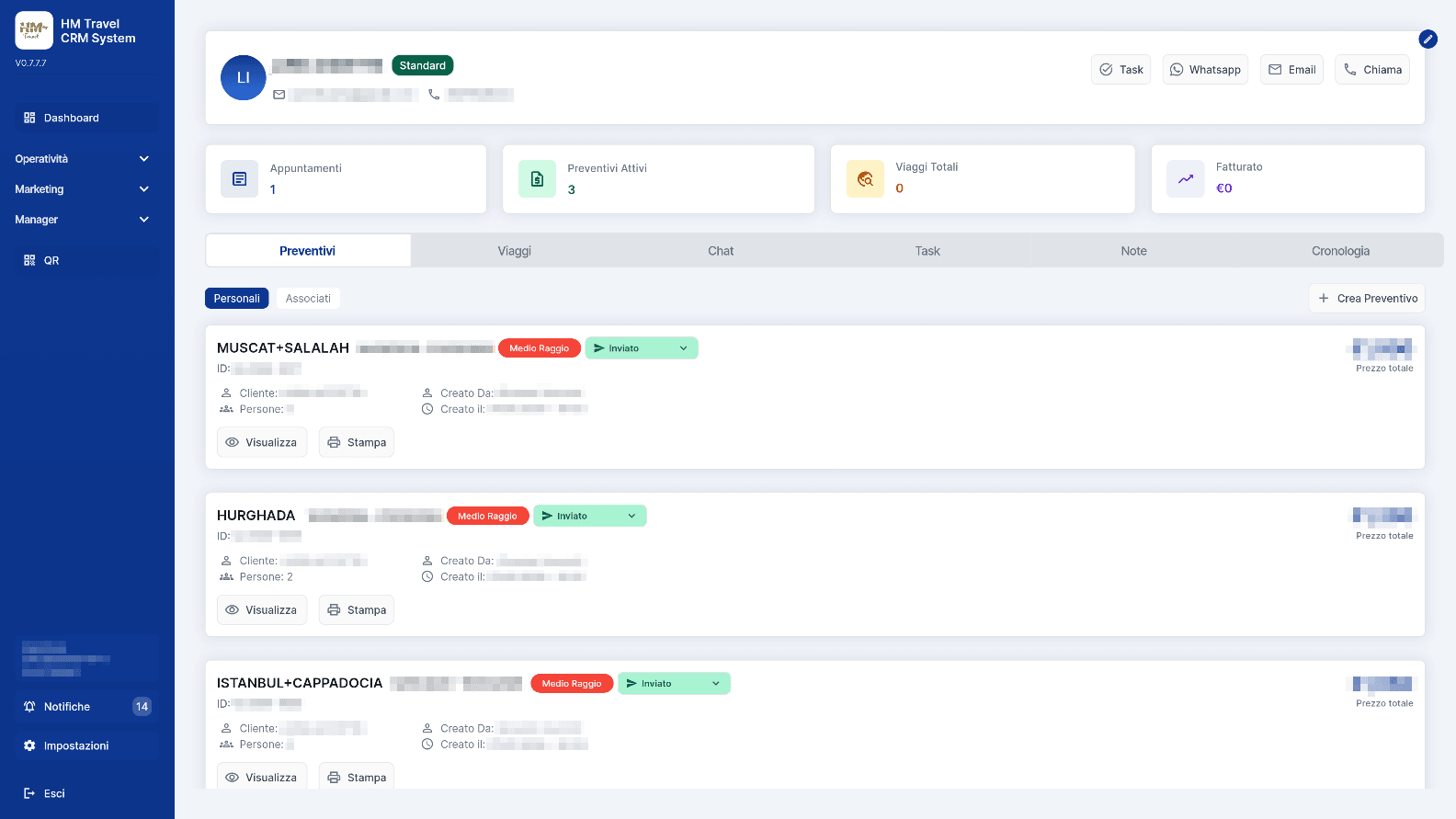Switch to the Associati filter
Viewport: 1456px width, 819px height.
pos(308,299)
